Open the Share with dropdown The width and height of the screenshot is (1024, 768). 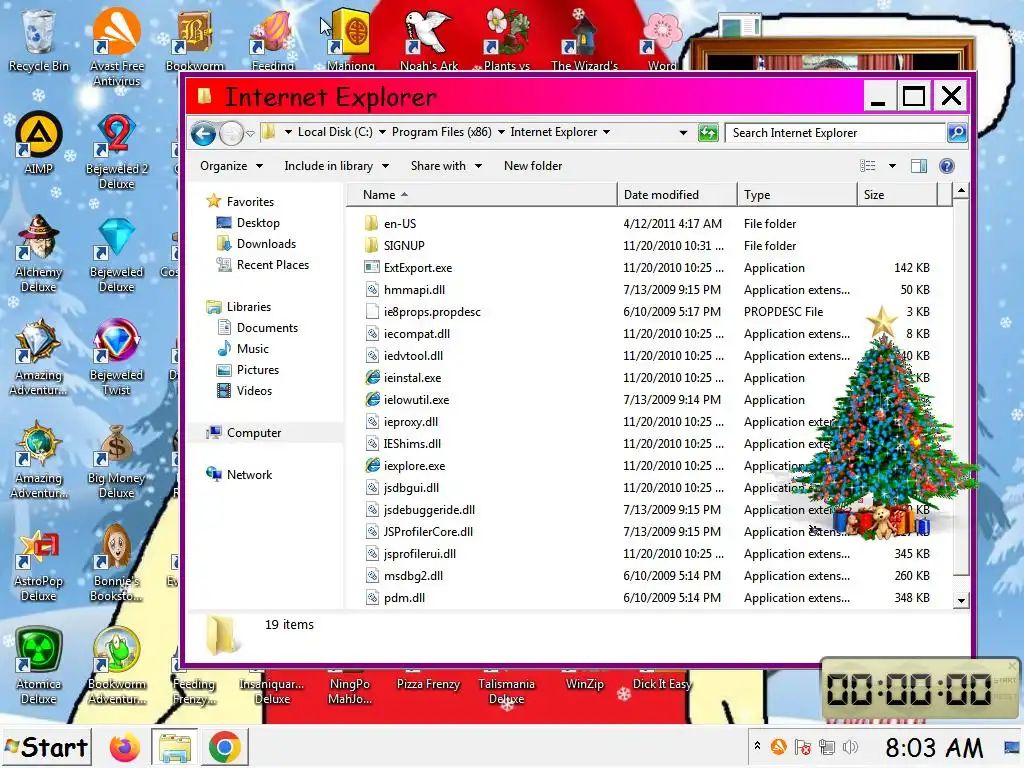pyautogui.click(x=446, y=166)
